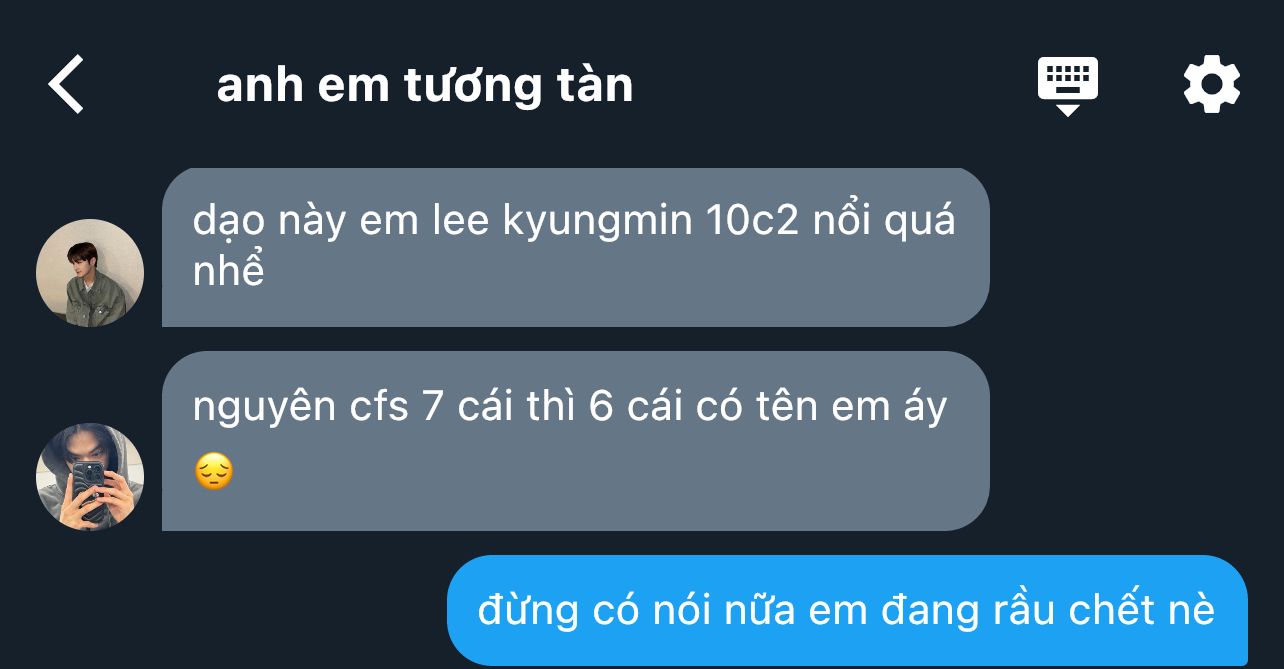
Task: Select the message starting with dạo này em
Action: click(575, 247)
